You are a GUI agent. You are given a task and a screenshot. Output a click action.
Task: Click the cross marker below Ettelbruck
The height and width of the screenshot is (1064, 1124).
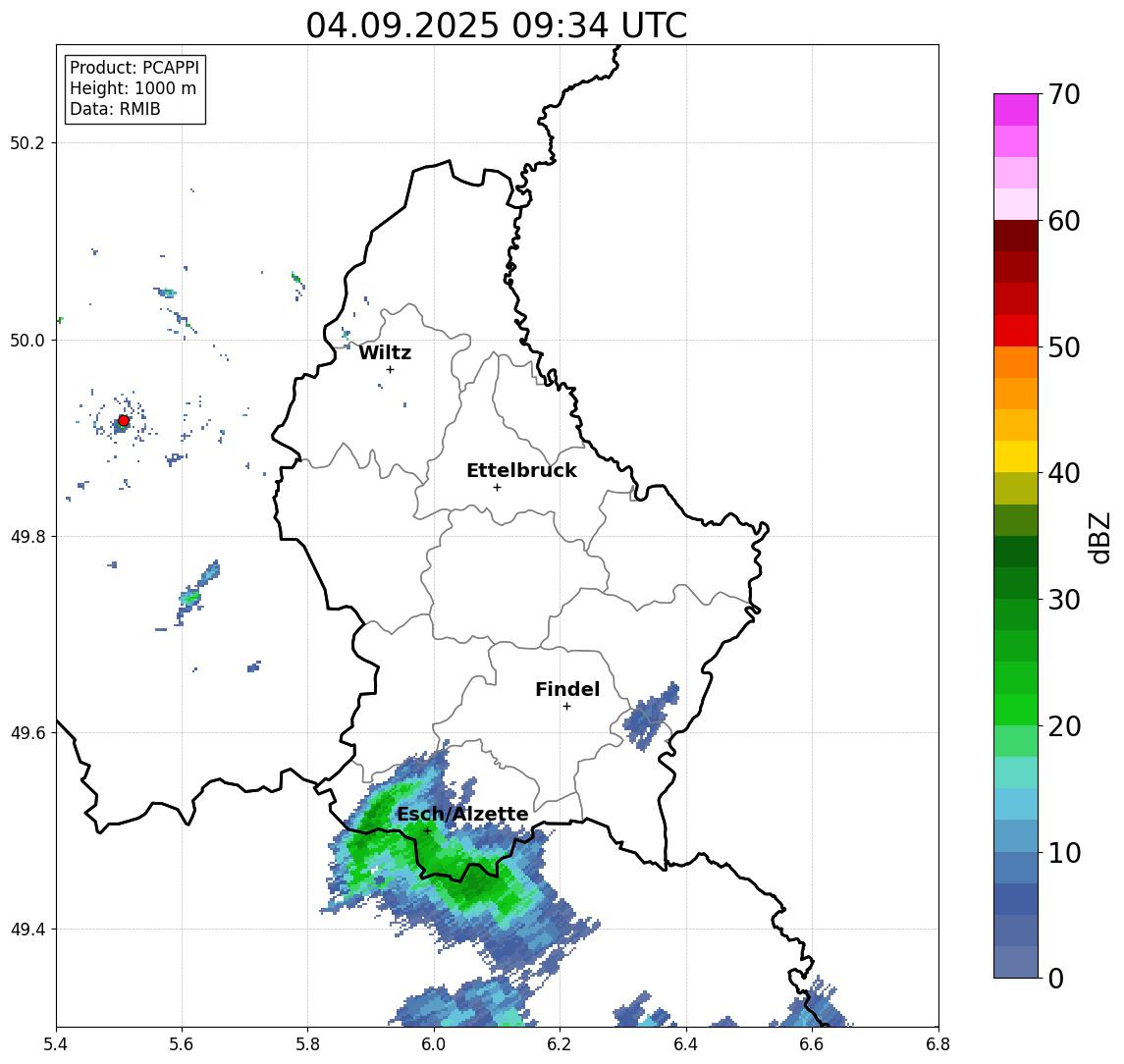pos(497,488)
